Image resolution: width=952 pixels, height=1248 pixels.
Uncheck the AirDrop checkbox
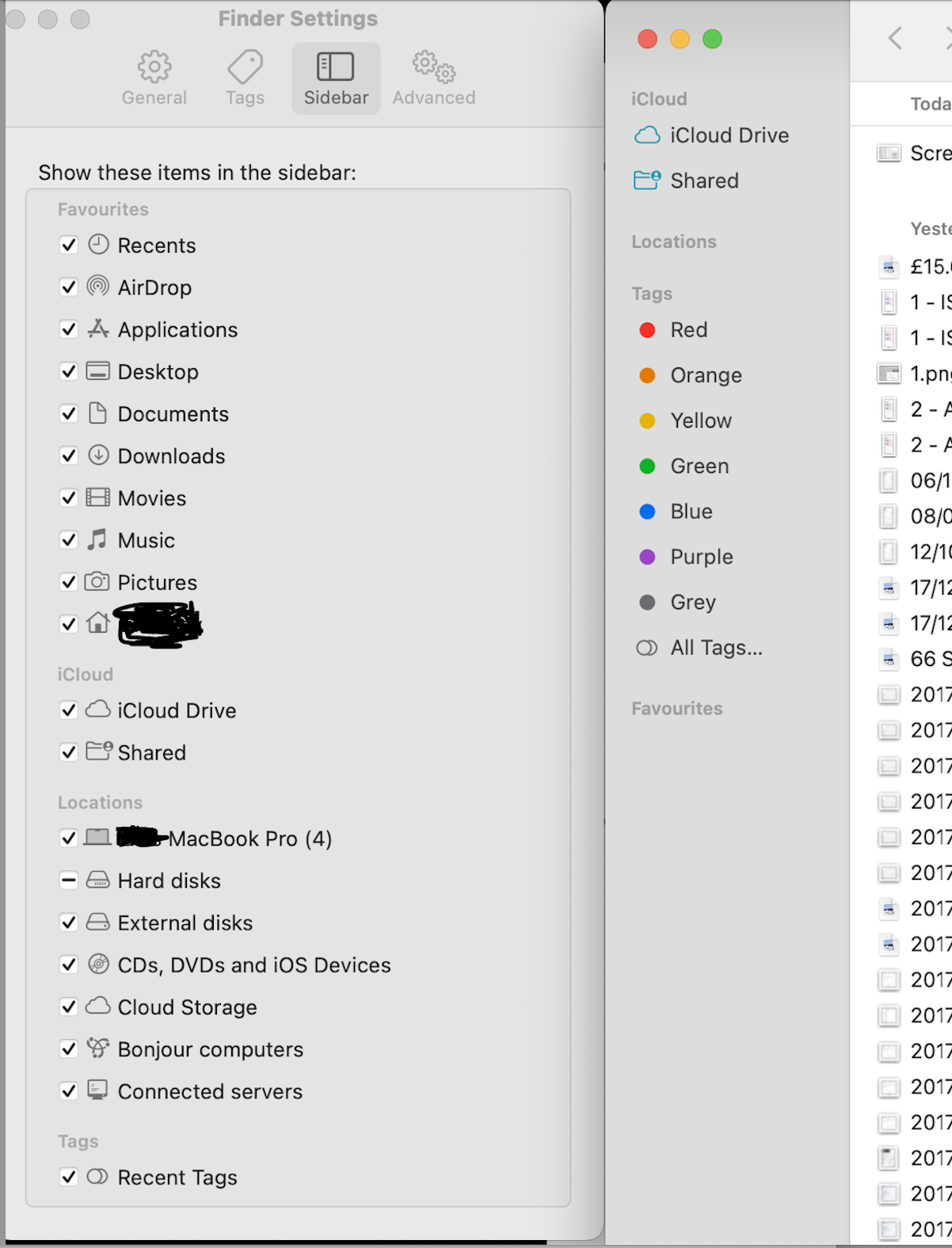[69, 287]
